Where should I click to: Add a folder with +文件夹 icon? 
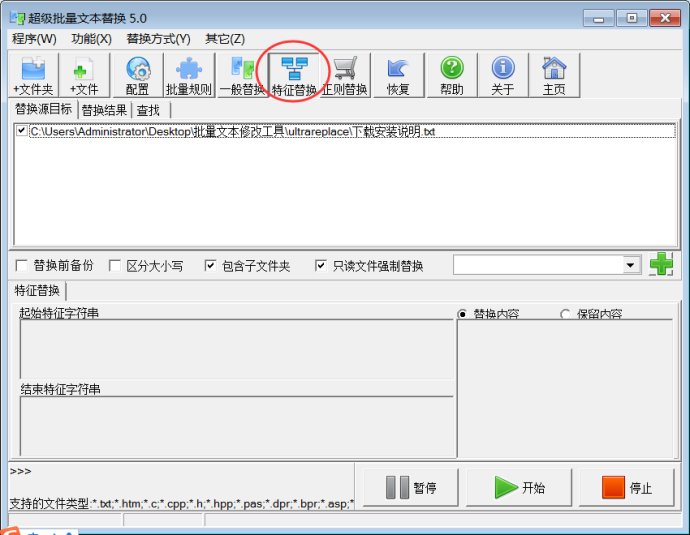(x=33, y=75)
